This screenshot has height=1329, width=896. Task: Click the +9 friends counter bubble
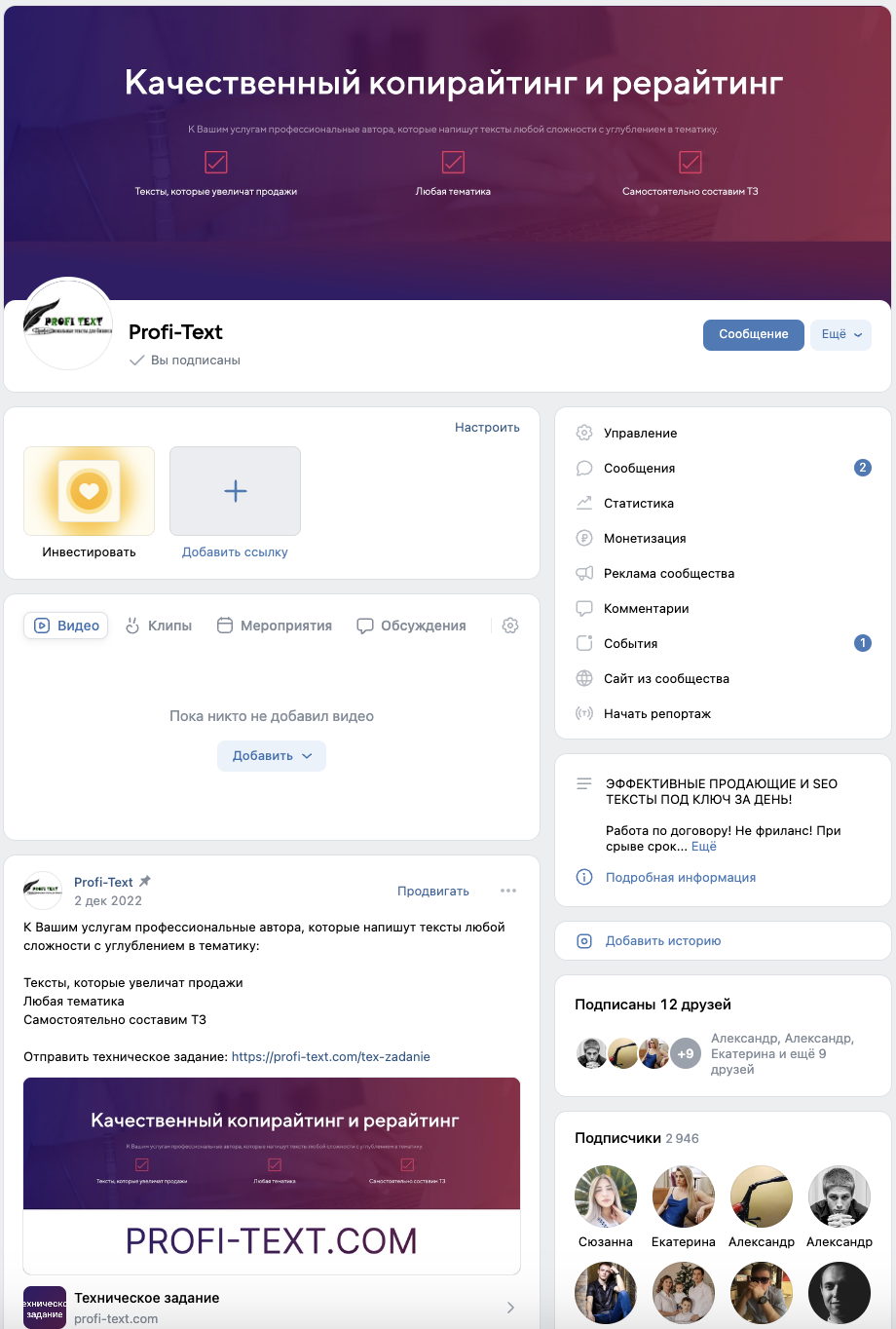[686, 1053]
